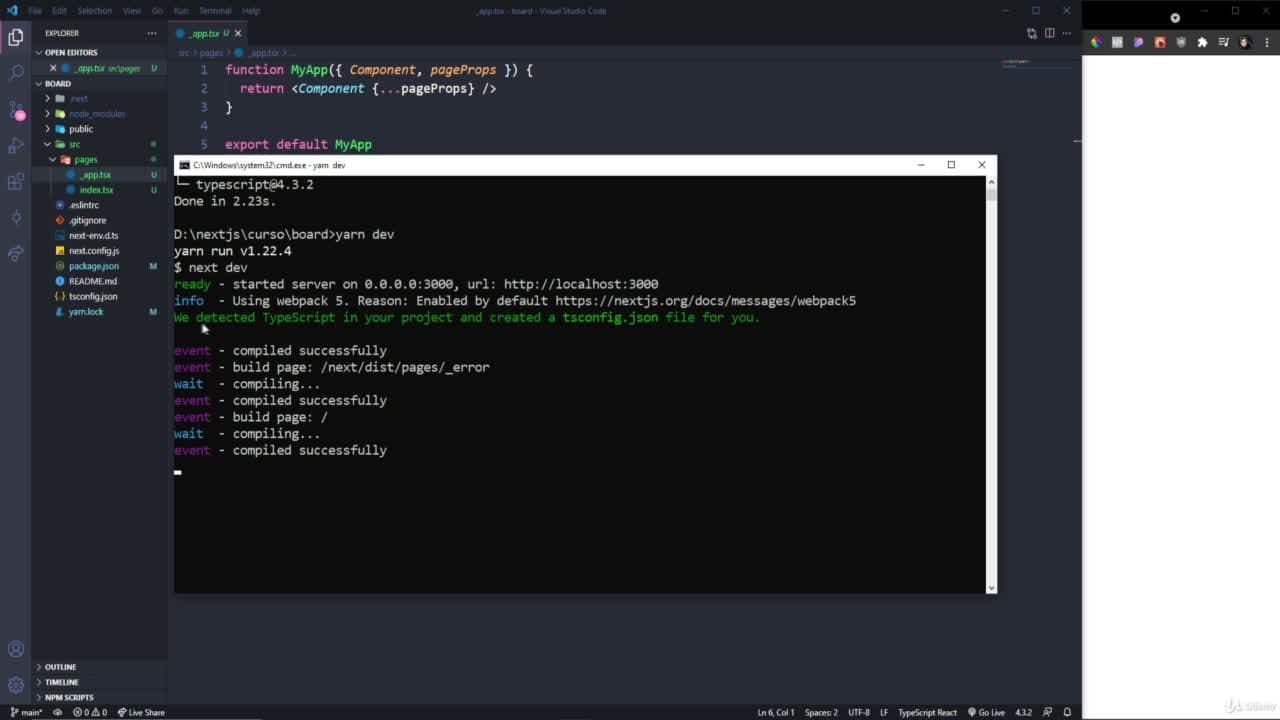Open the Selection menu
The width and height of the screenshot is (1280, 720).
(94, 10)
